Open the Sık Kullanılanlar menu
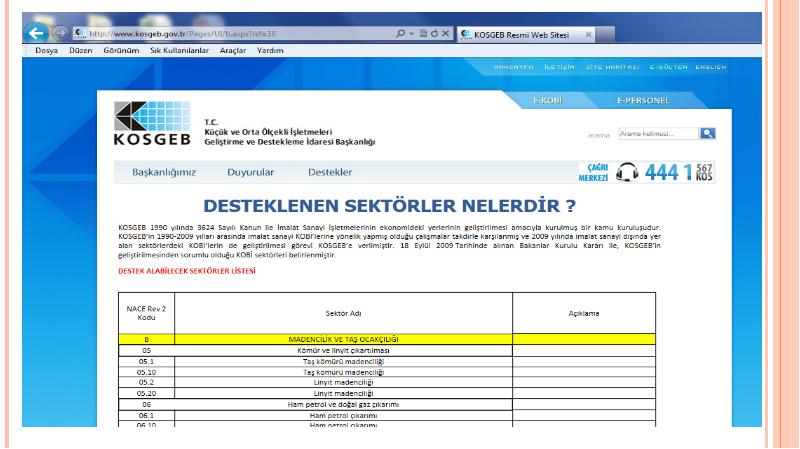This screenshot has height=449, width=800. [180, 51]
